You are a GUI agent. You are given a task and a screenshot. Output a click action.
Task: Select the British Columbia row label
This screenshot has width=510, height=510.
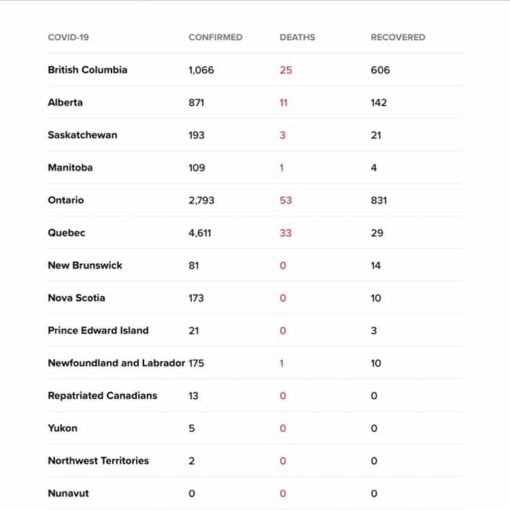tap(88, 70)
